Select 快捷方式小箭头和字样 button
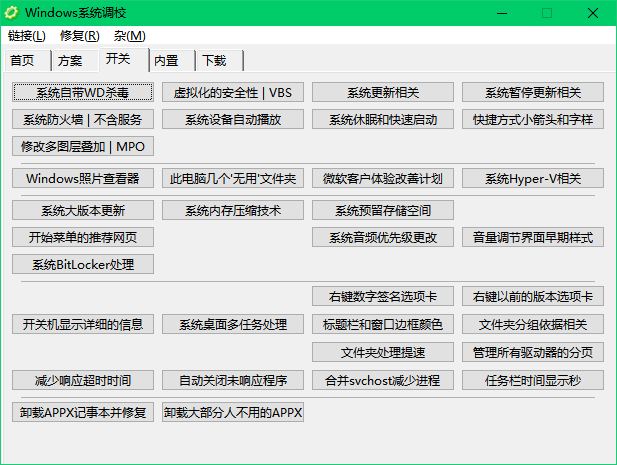This screenshot has height=465, width=617. tap(533, 119)
